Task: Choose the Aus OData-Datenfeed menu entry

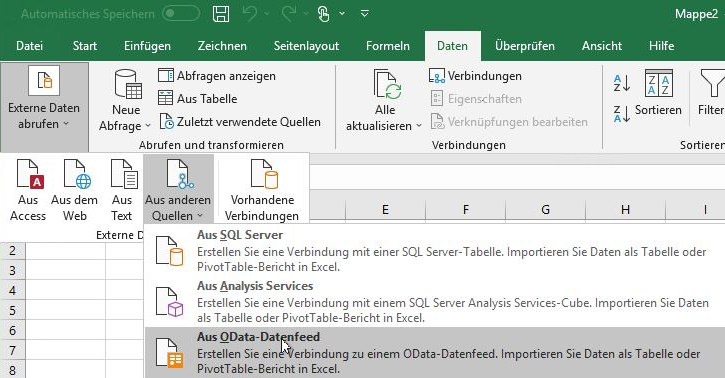Action: [x=435, y=353]
